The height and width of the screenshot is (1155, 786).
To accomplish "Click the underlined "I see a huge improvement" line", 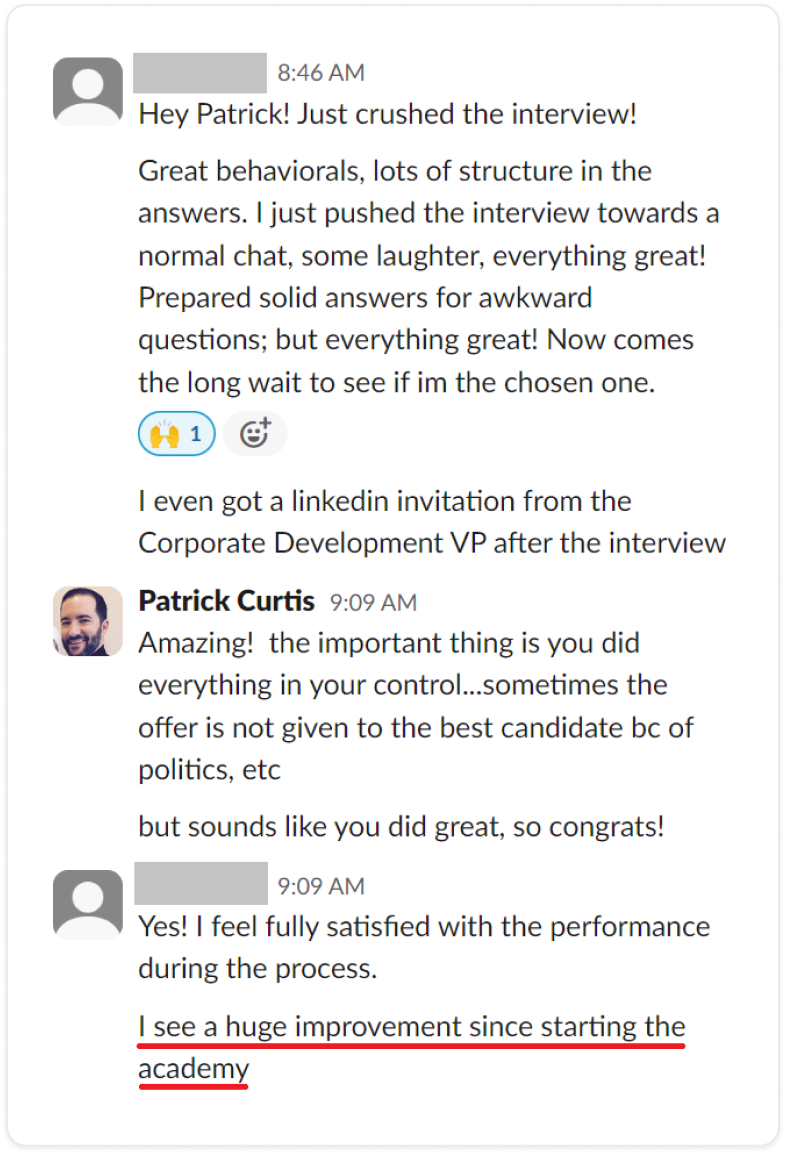I will (x=411, y=1027).
